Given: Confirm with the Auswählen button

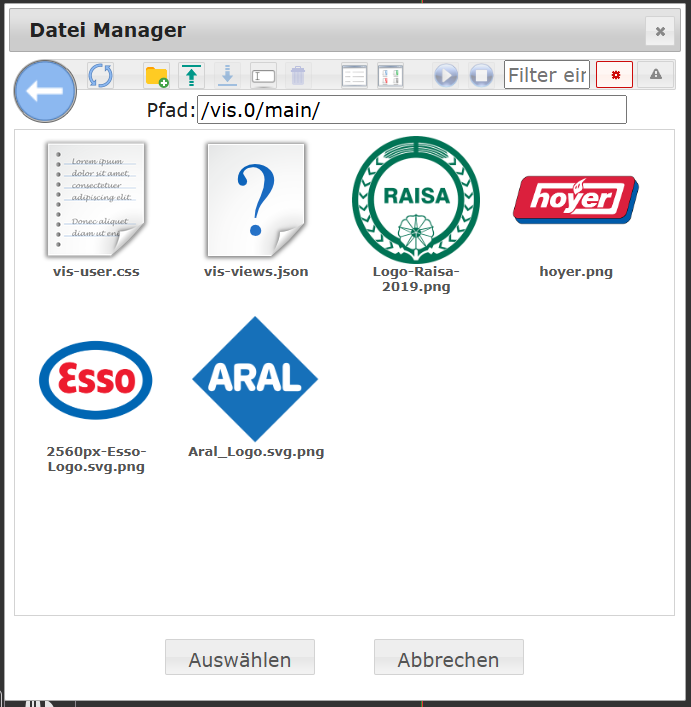Looking at the screenshot, I should click(240, 657).
